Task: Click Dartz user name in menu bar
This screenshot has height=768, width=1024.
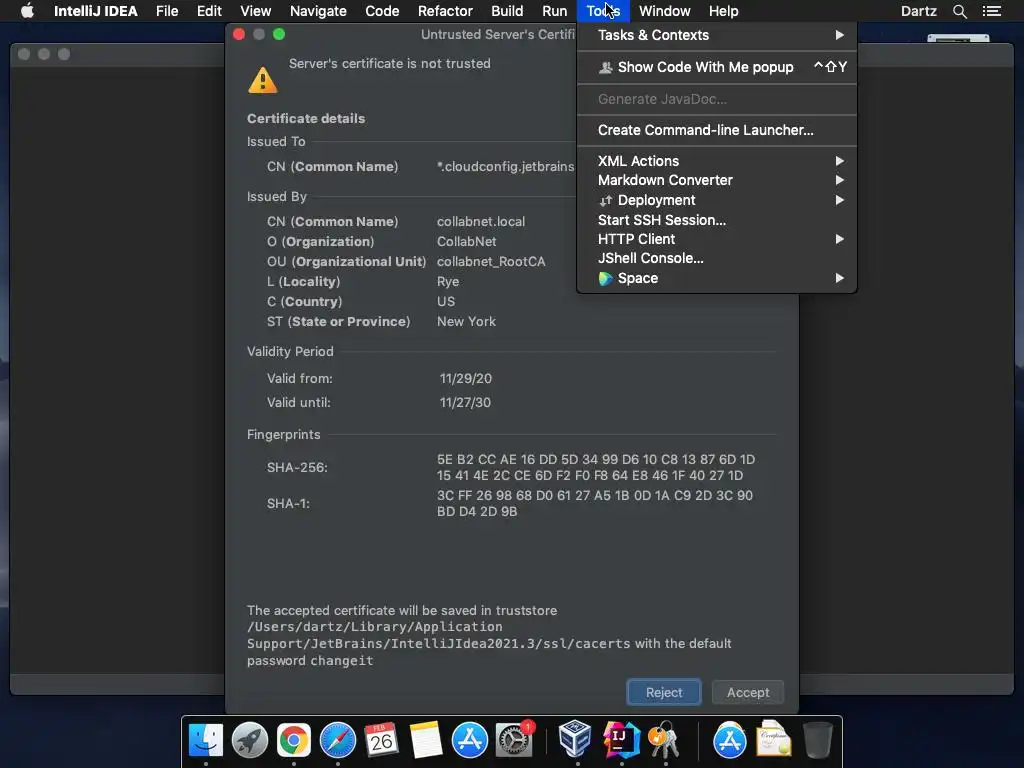Action: pyautogui.click(x=918, y=11)
